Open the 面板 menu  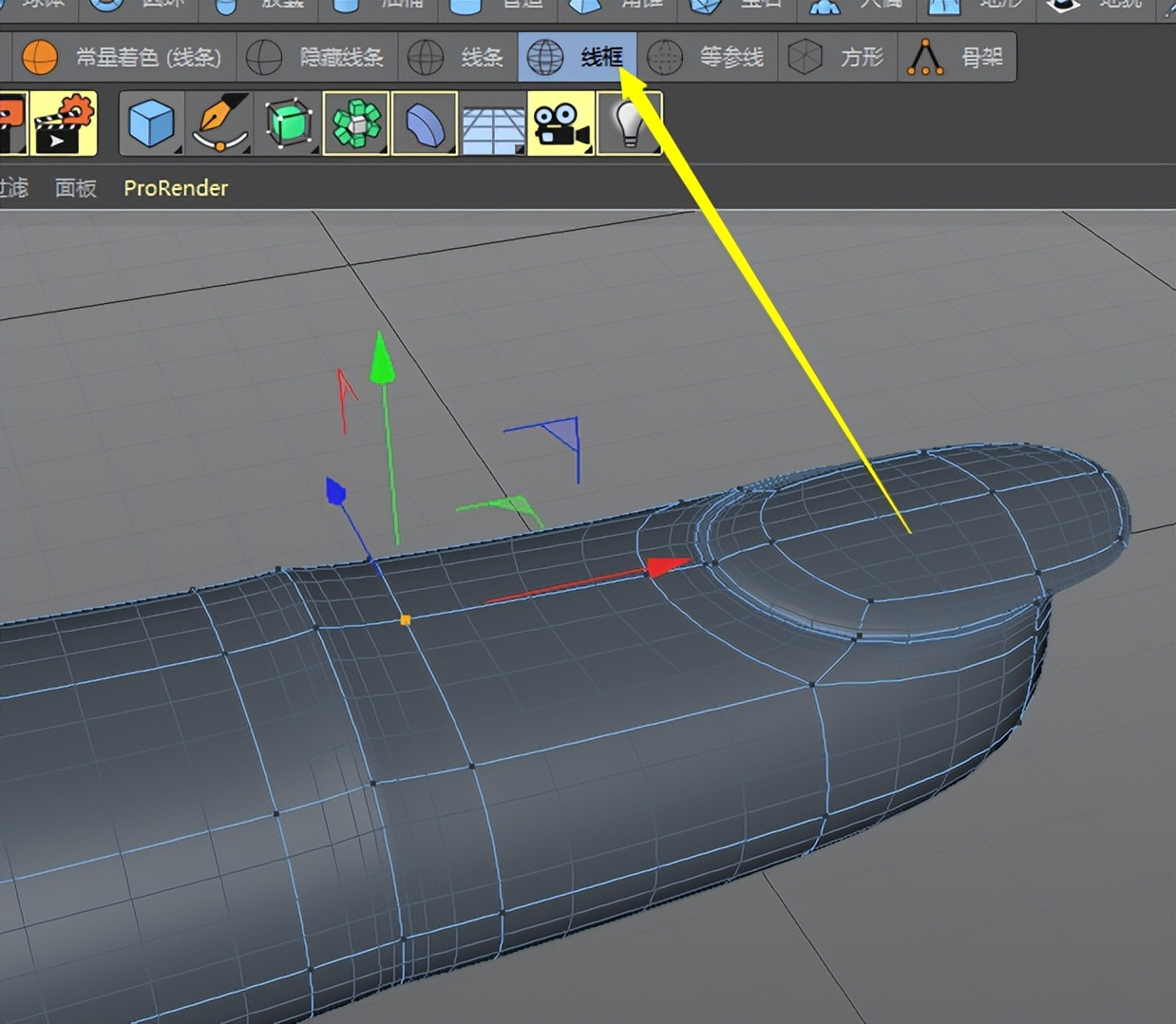click(76, 188)
